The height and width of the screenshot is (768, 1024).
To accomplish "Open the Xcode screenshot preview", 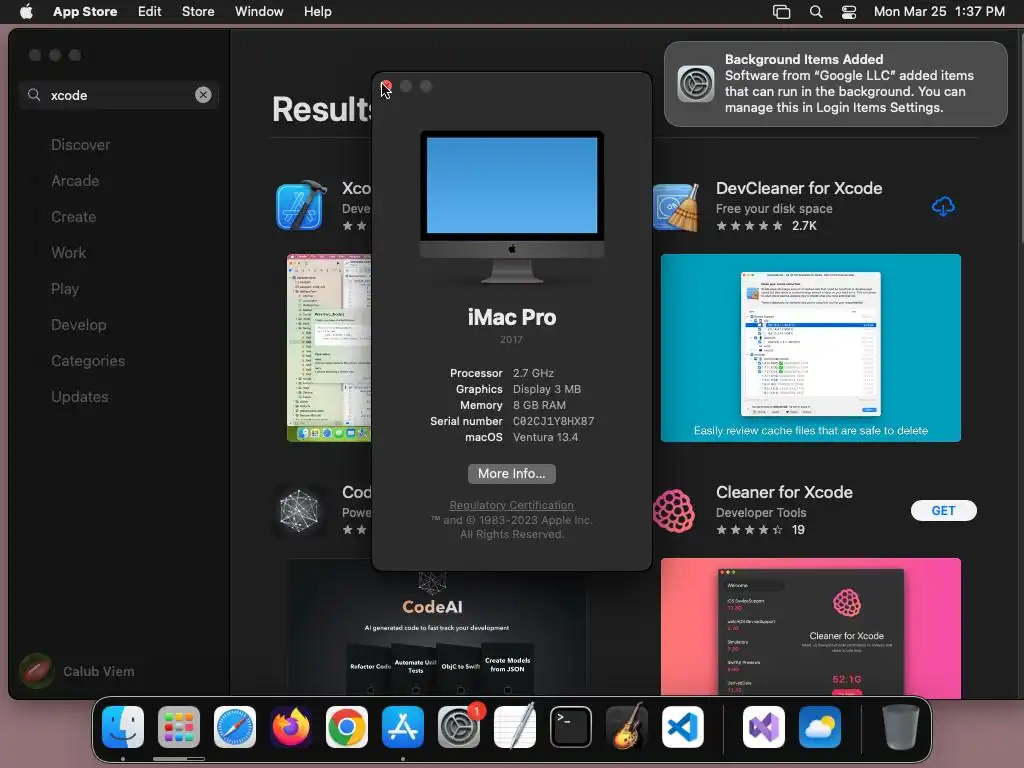I will point(329,347).
